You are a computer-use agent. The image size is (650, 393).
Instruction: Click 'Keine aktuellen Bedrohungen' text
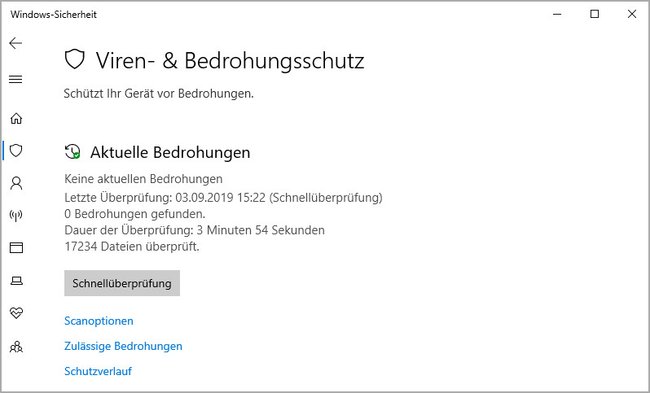(x=143, y=179)
